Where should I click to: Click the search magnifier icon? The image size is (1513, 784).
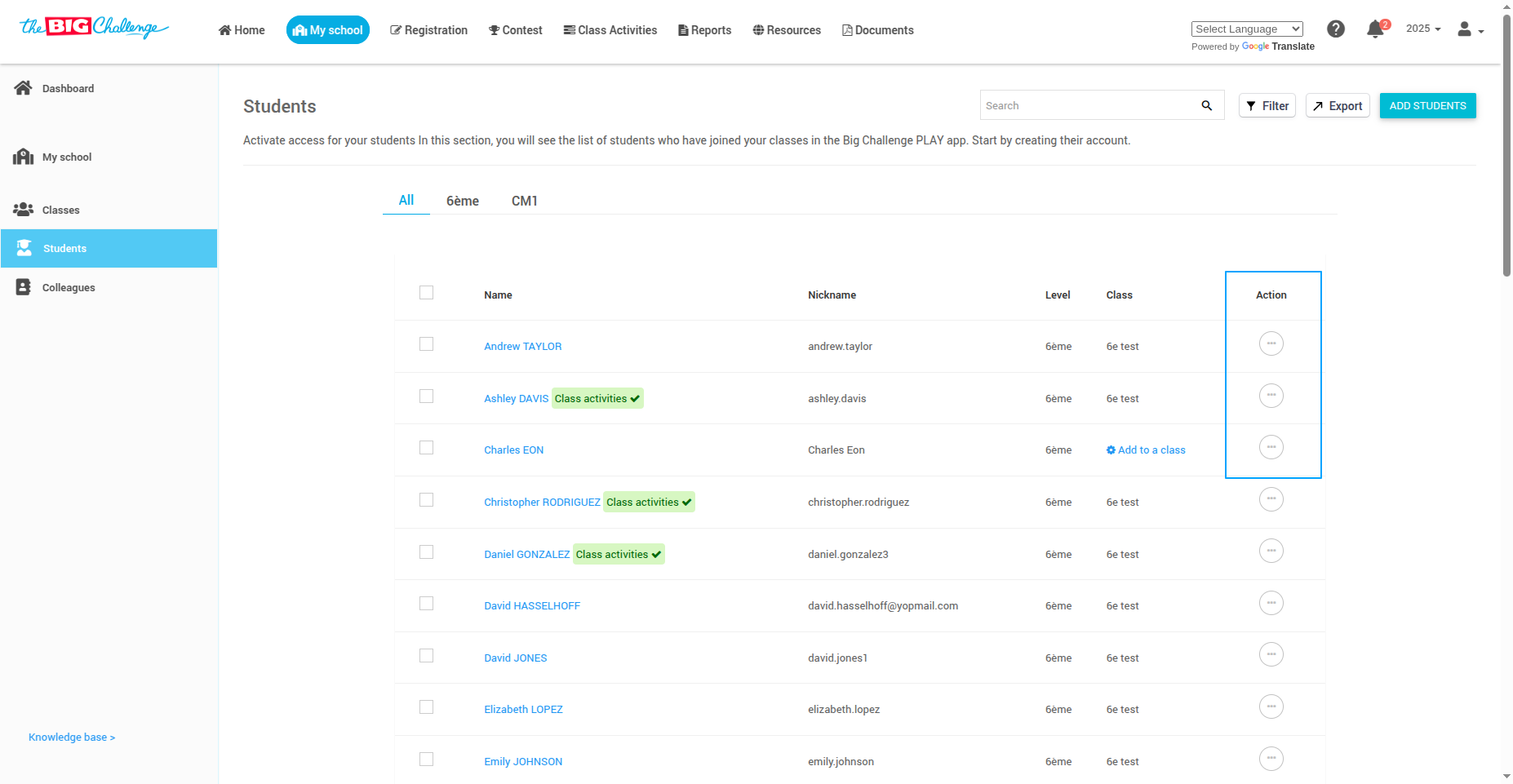coord(1206,105)
